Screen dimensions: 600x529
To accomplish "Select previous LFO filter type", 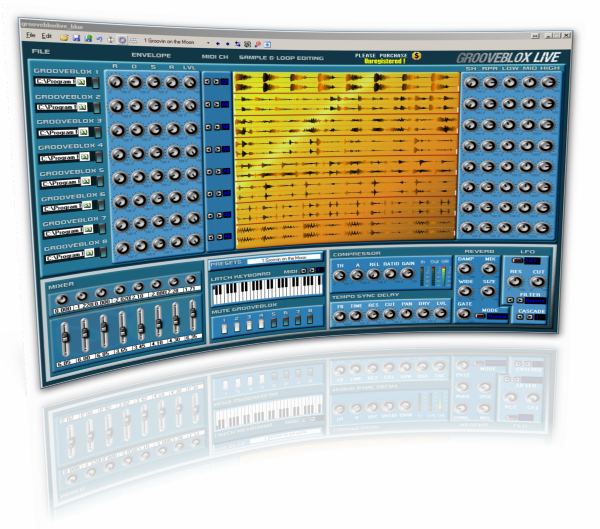I will [x=510, y=300].
